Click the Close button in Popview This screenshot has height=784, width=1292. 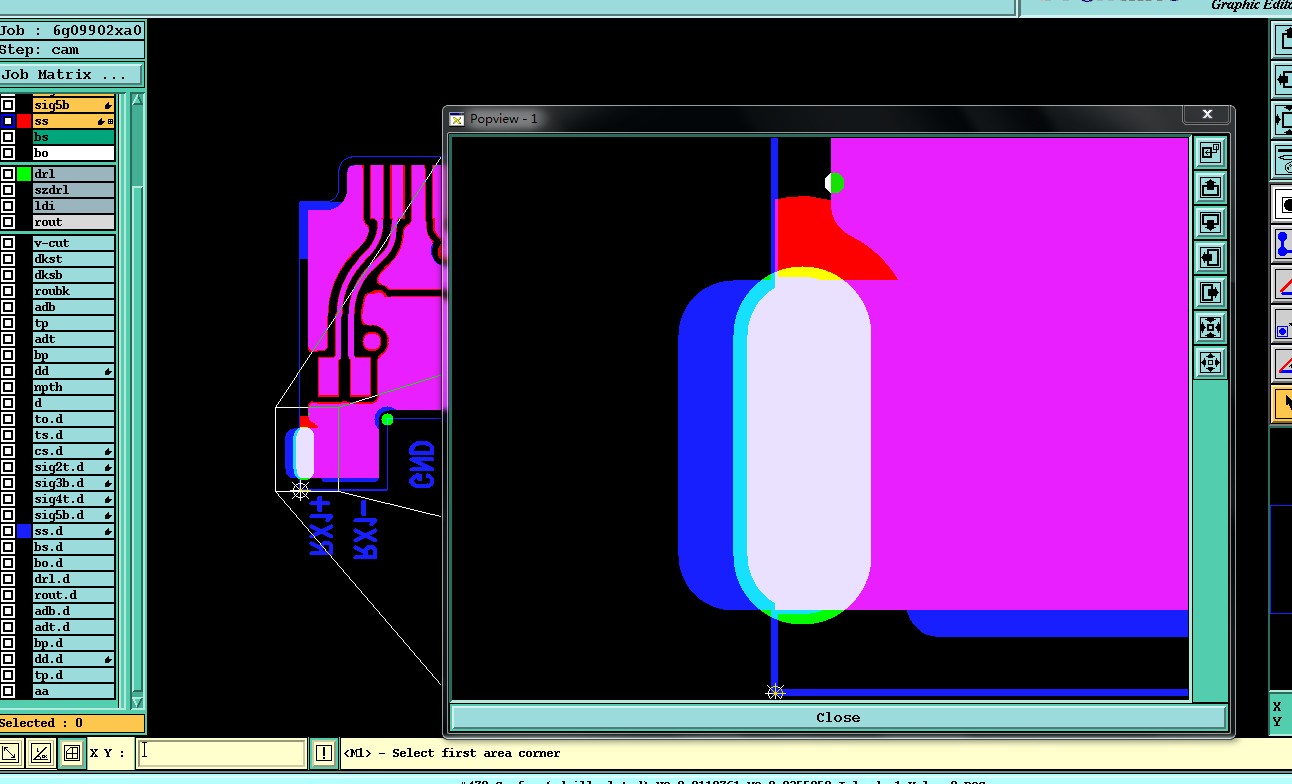[x=838, y=717]
